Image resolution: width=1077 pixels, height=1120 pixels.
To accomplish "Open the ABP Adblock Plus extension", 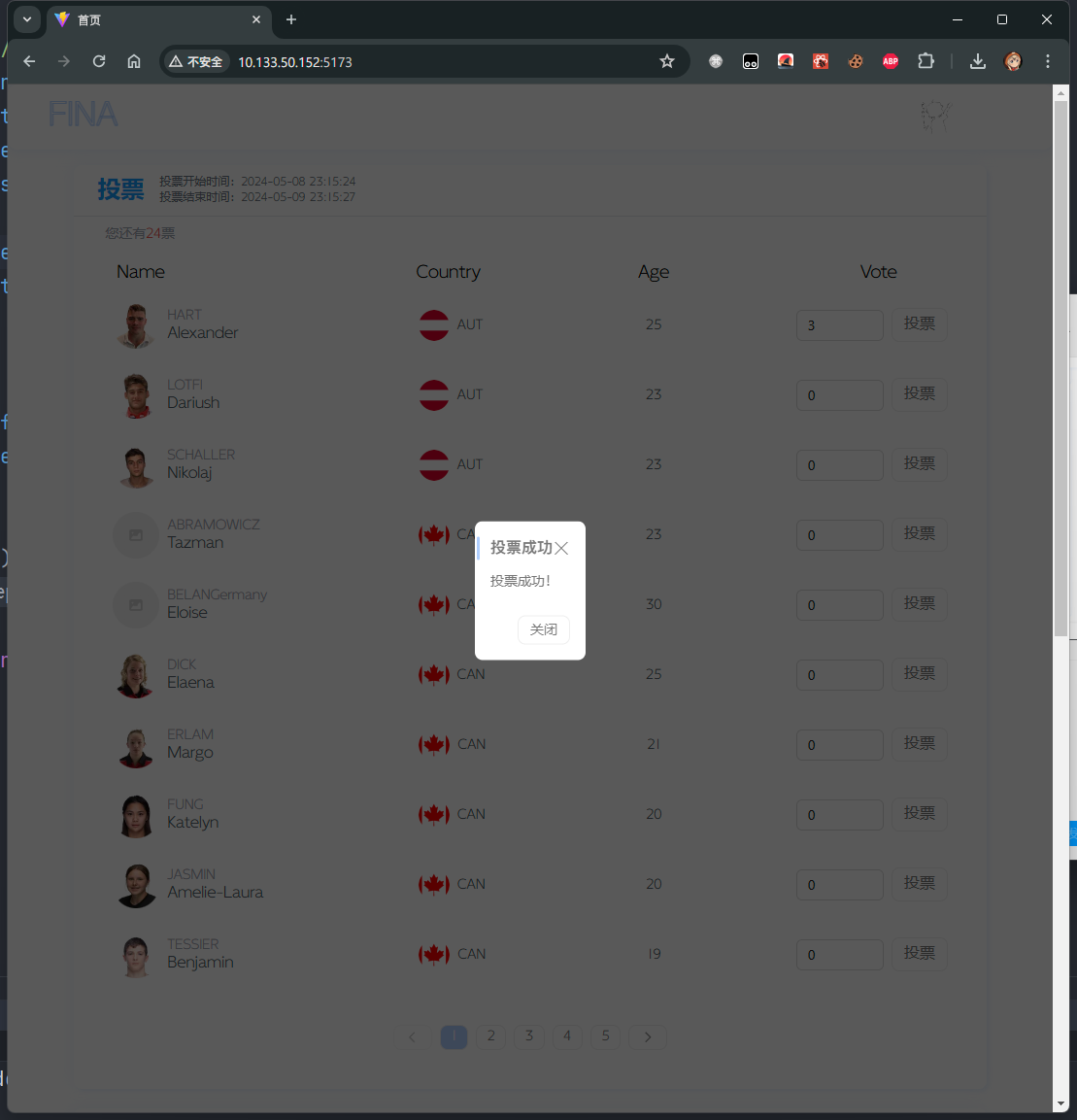I will (x=891, y=61).
